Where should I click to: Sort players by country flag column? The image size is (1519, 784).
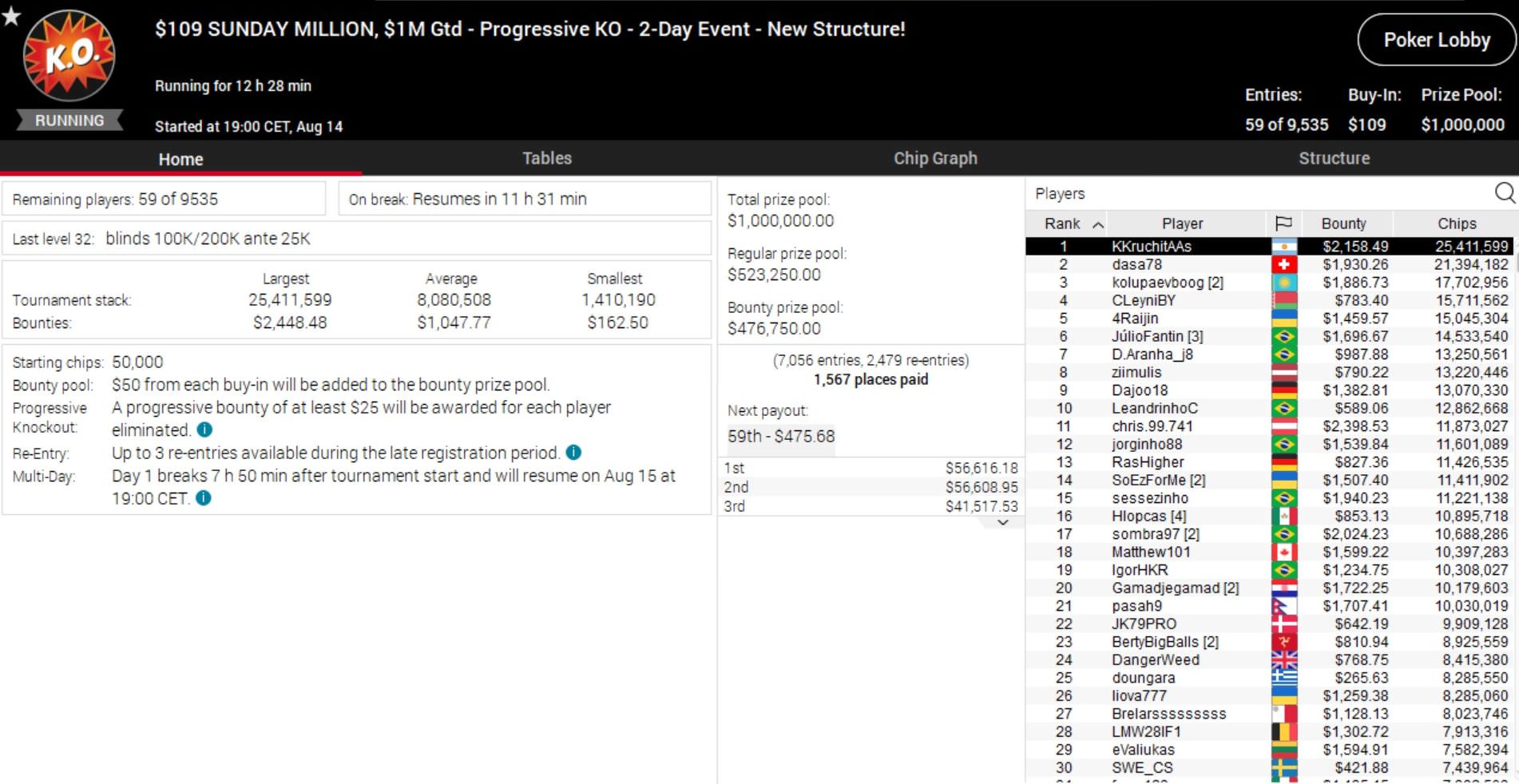pos(1283,224)
